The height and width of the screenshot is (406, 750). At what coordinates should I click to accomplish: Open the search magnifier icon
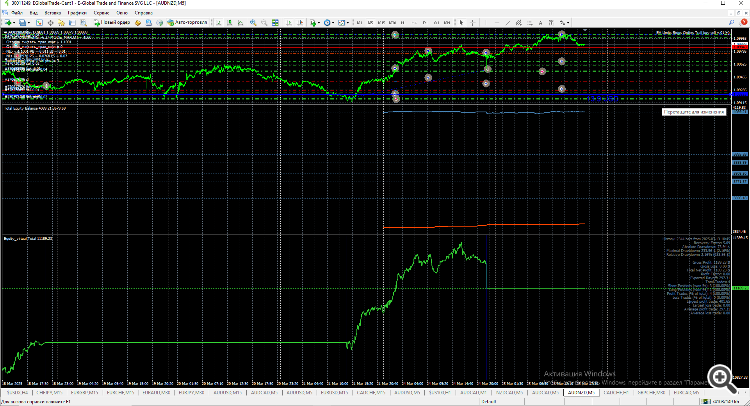[731, 22]
